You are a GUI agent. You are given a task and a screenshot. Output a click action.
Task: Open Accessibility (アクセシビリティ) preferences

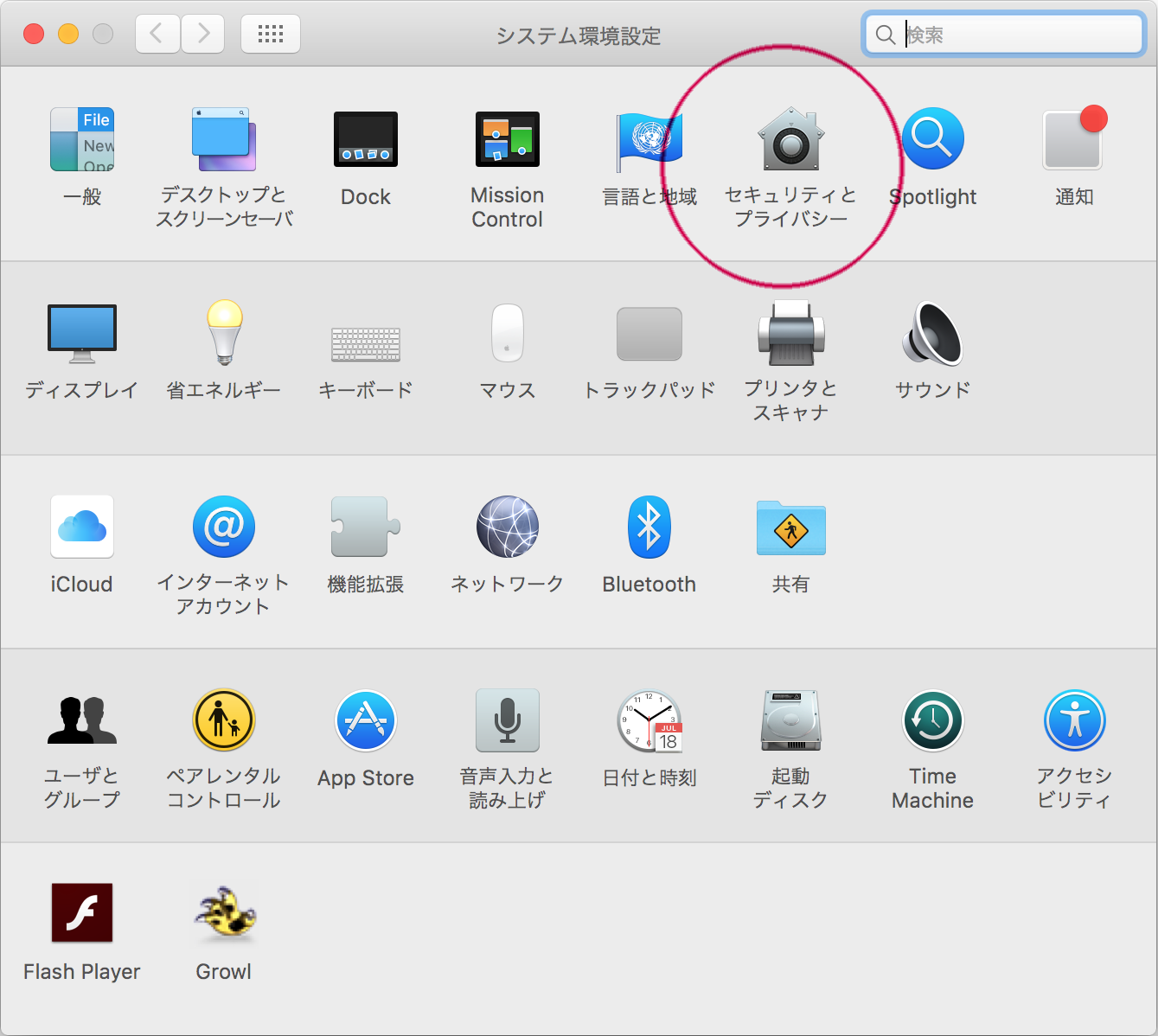(x=1073, y=721)
